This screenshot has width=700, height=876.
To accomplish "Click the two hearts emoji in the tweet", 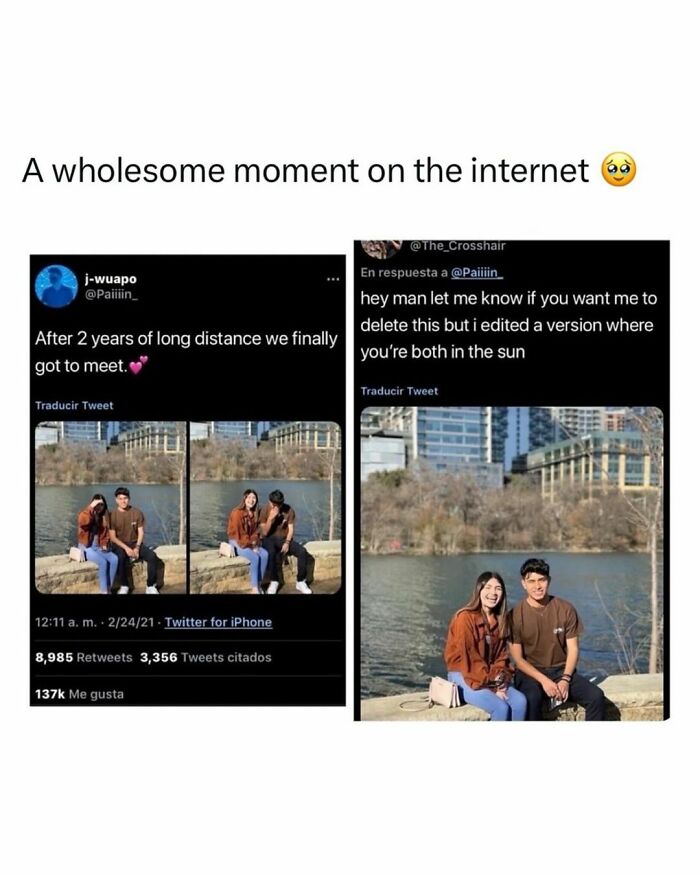I will pyautogui.click(x=139, y=365).
